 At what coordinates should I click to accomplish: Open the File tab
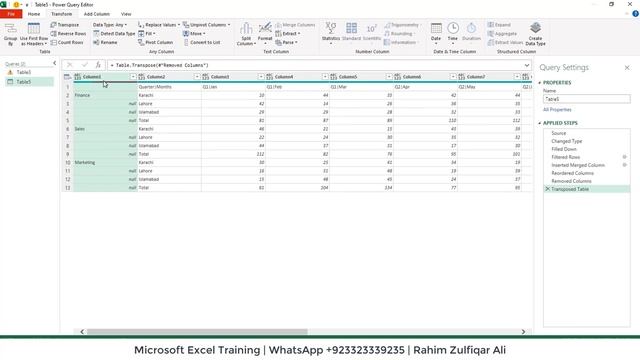click(x=11, y=14)
